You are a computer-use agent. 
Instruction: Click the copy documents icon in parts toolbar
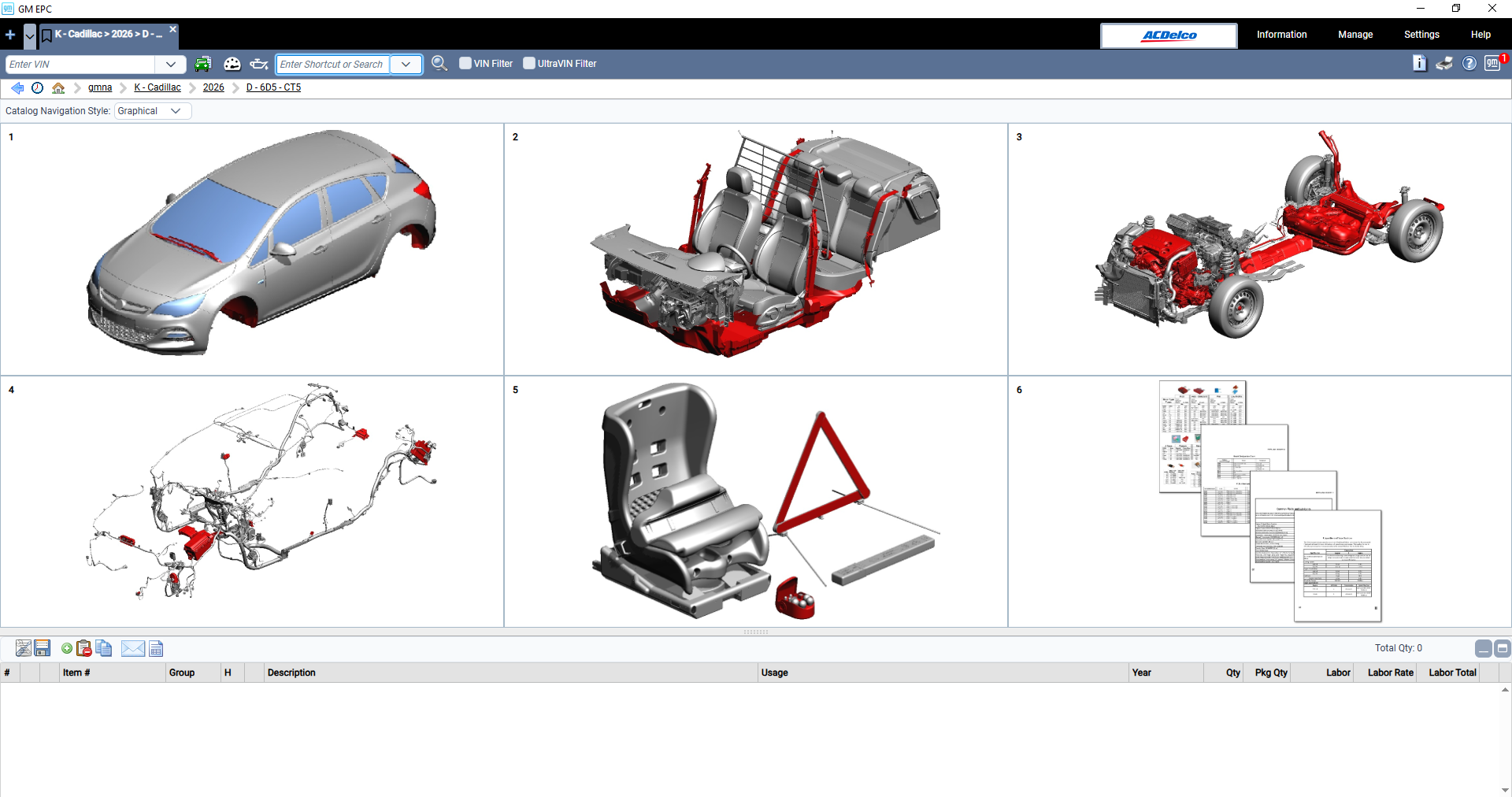[x=103, y=648]
